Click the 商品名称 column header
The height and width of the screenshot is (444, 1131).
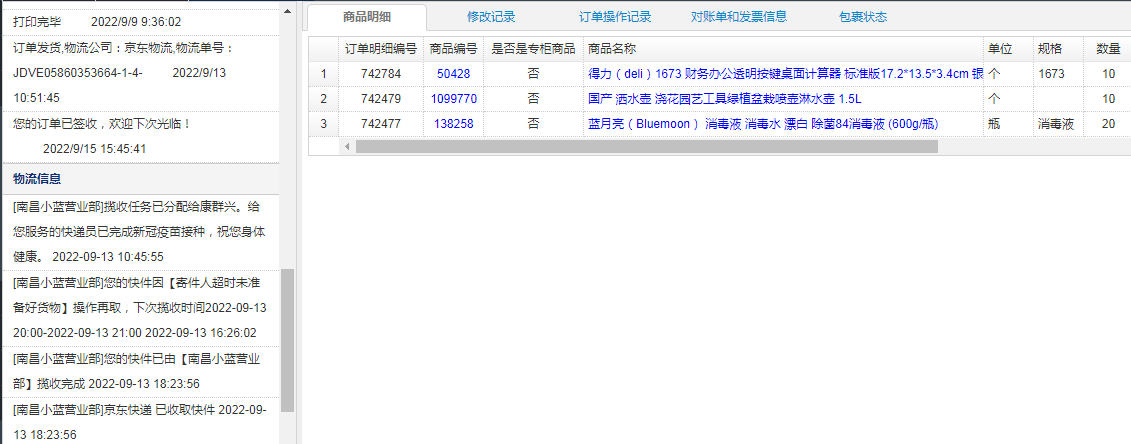[783, 49]
